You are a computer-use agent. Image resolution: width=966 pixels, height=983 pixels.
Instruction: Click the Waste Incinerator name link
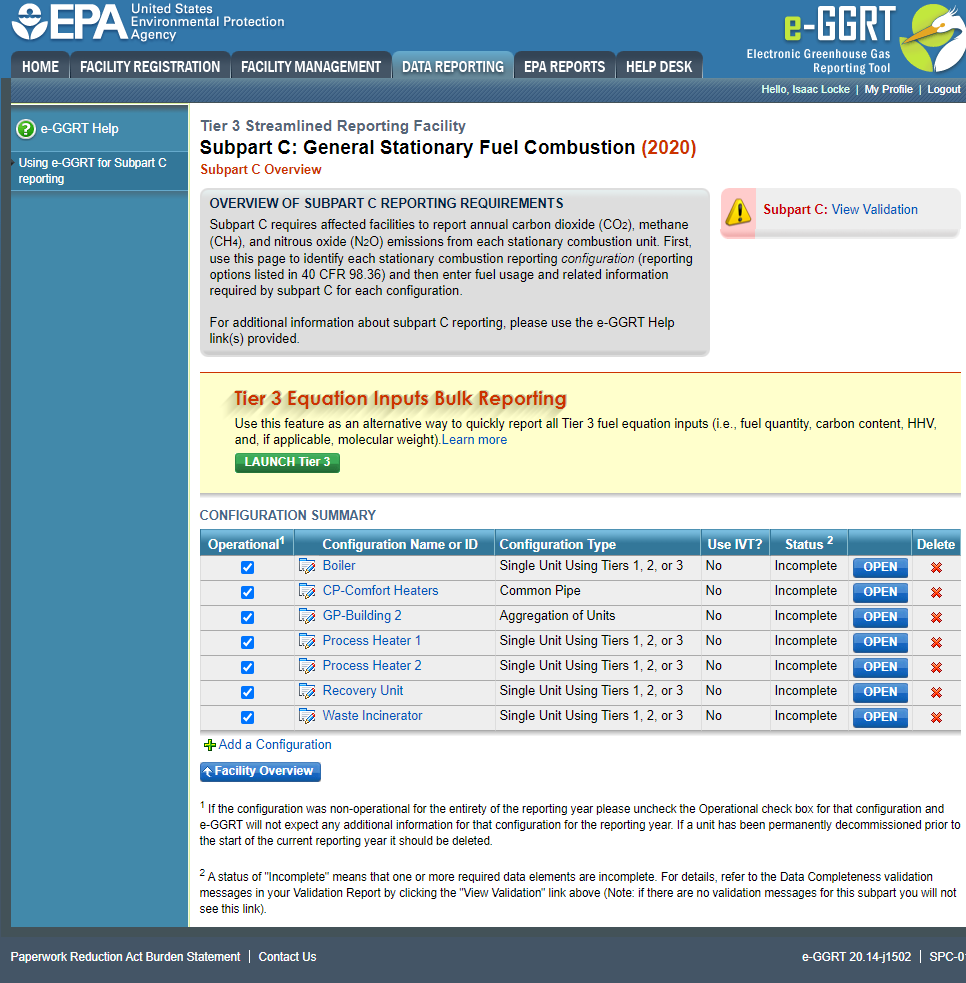pos(372,716)
